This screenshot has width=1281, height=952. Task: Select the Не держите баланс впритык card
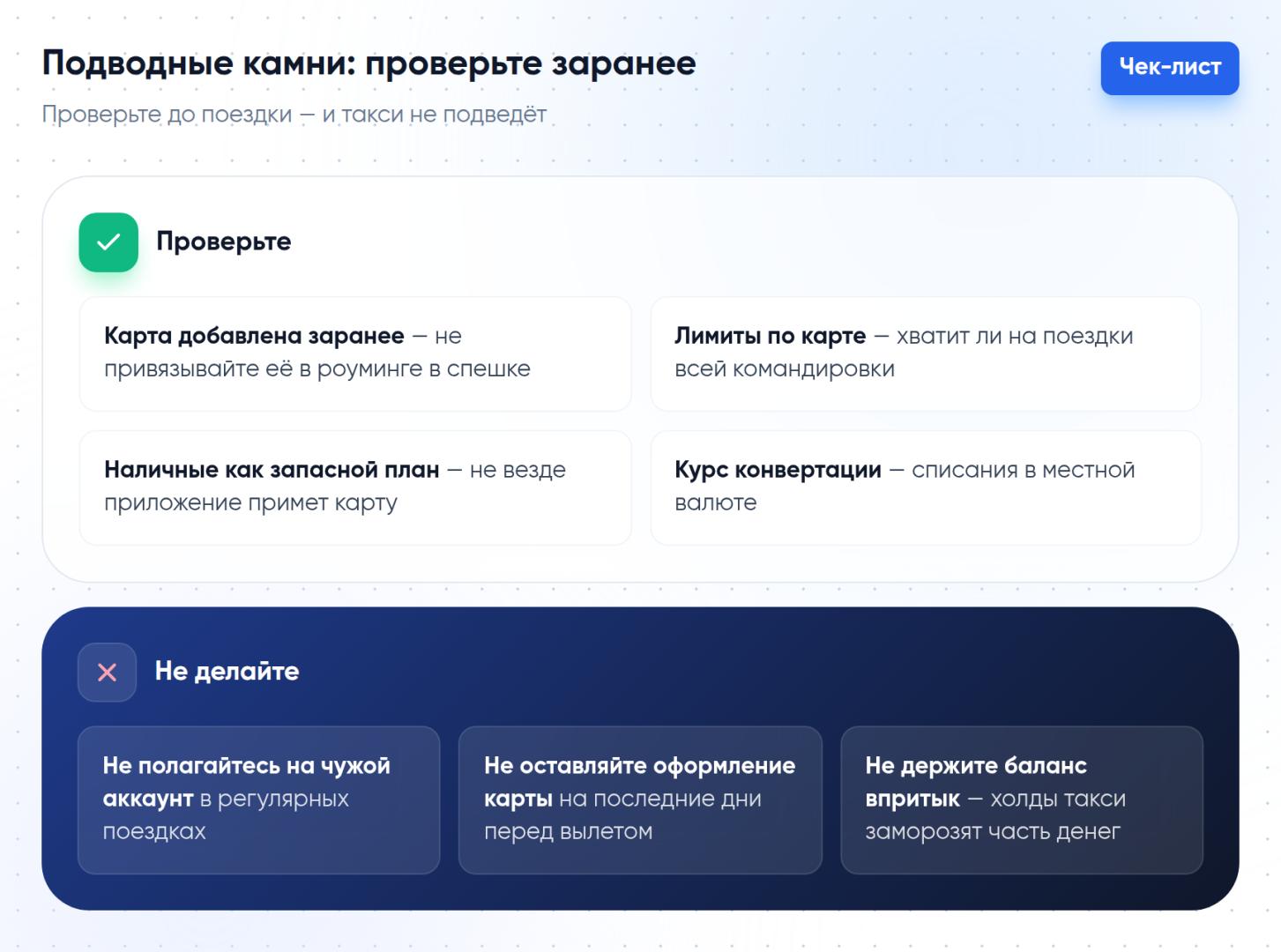click(1022, 800)
